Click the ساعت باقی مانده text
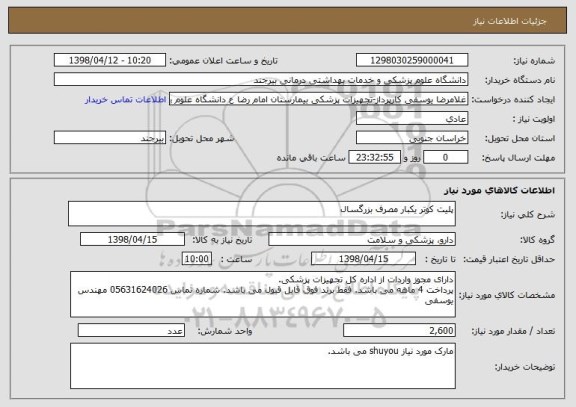Screen dimensions: 576x407 click(311, 158)
